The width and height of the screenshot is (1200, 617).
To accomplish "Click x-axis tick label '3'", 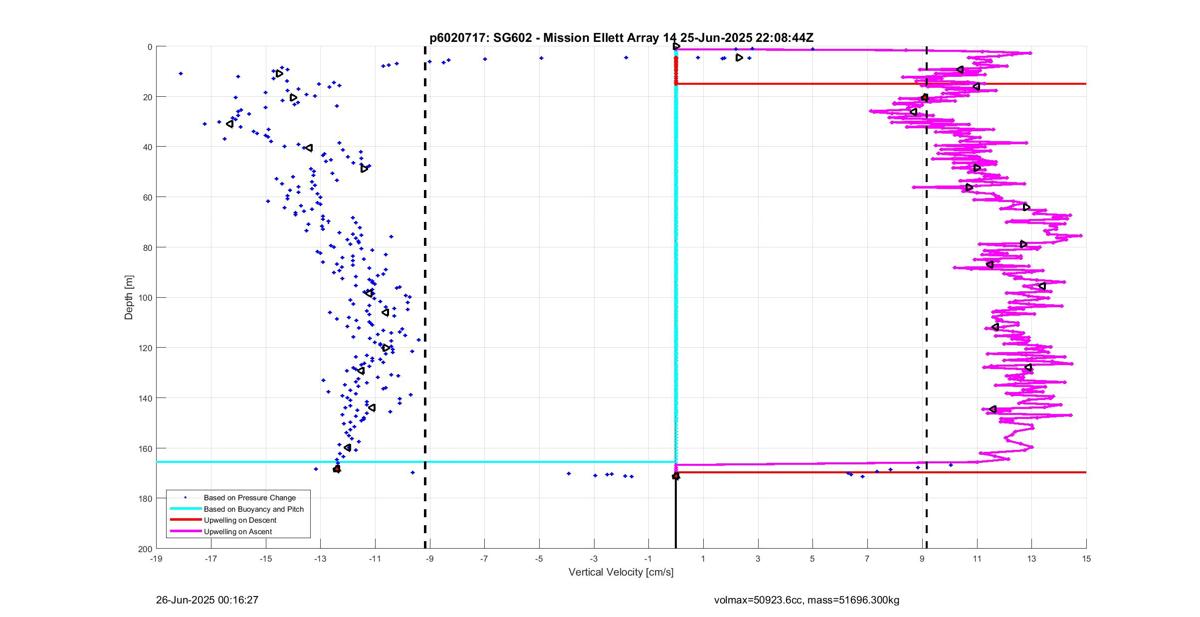I will click(x=758, y=558).
